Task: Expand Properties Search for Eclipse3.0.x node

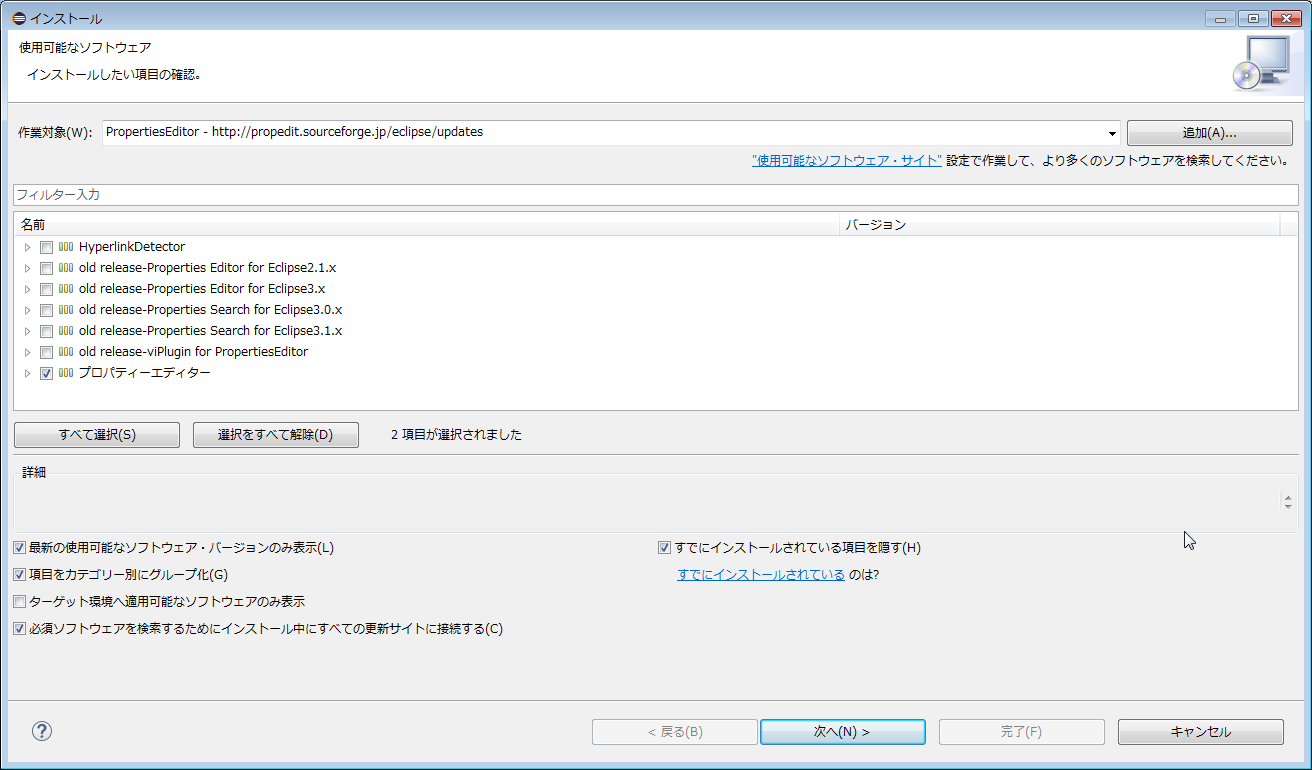Action: (27, 310)
